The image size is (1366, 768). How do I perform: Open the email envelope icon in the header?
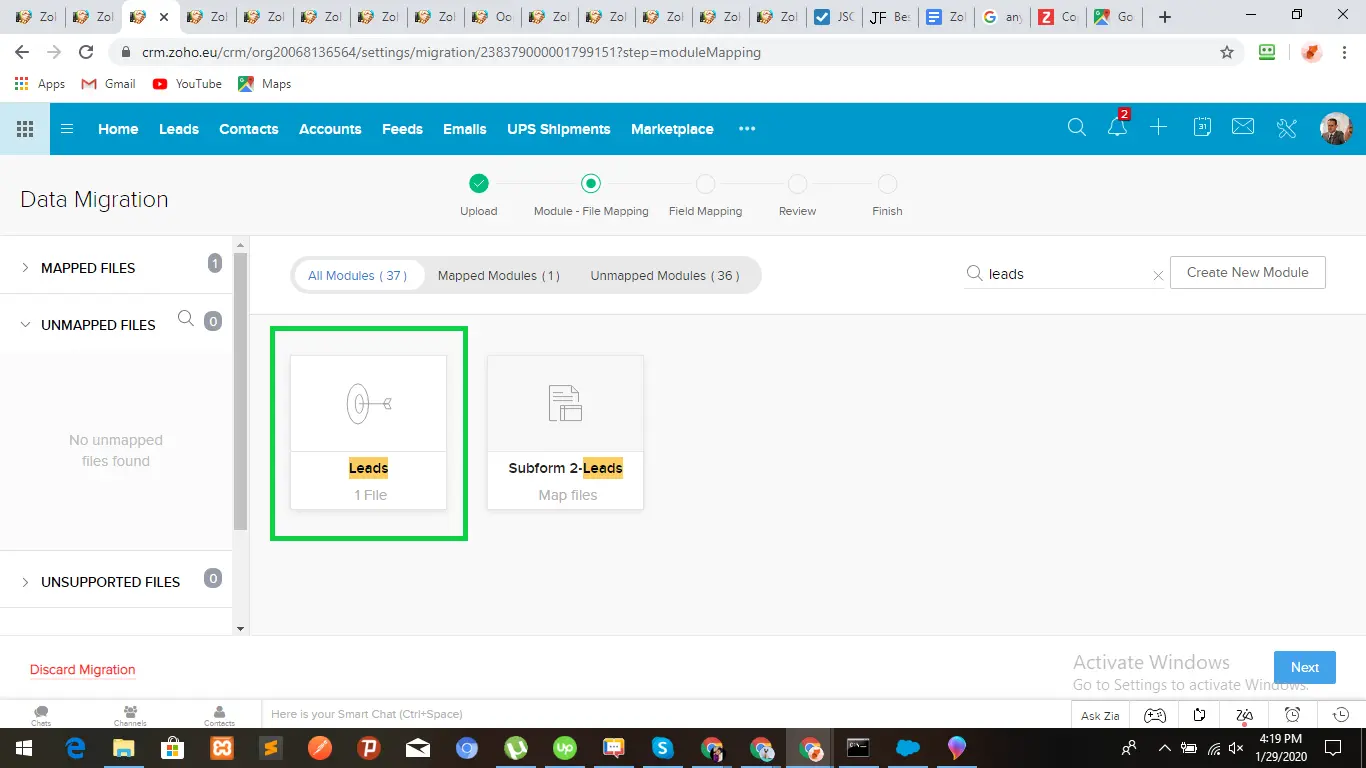click(1243, 127)
